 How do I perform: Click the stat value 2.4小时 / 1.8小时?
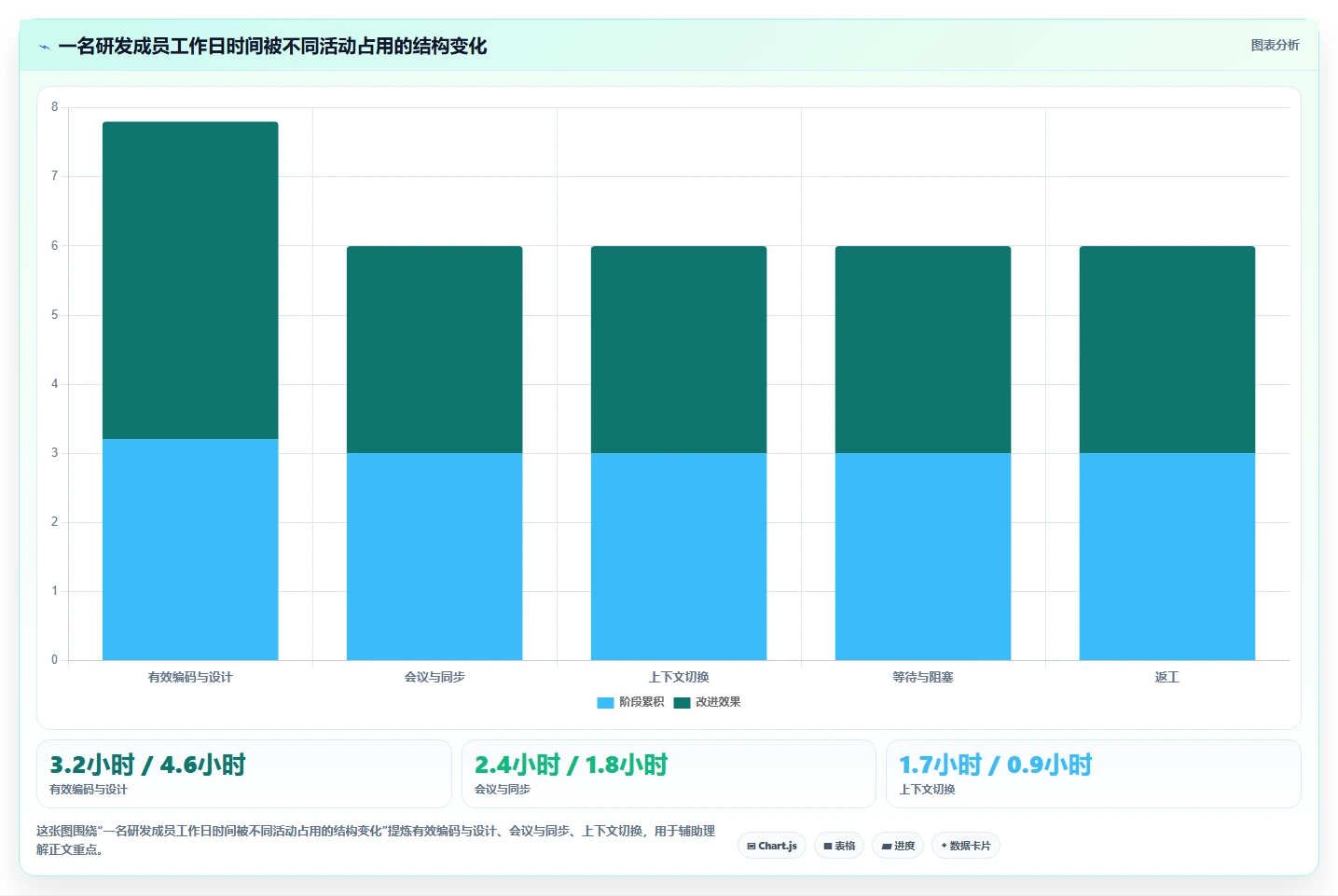[572, 765]
